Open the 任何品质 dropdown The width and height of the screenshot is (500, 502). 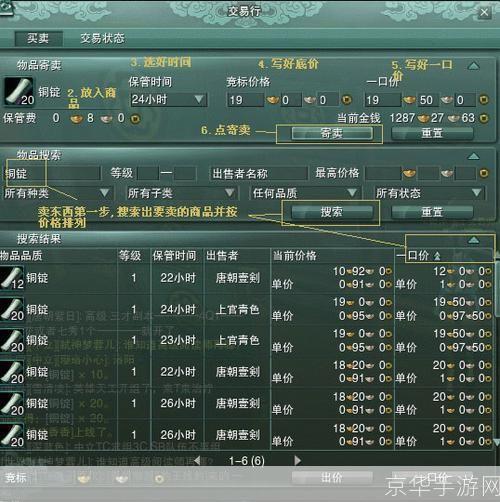(x=305, y=193)
